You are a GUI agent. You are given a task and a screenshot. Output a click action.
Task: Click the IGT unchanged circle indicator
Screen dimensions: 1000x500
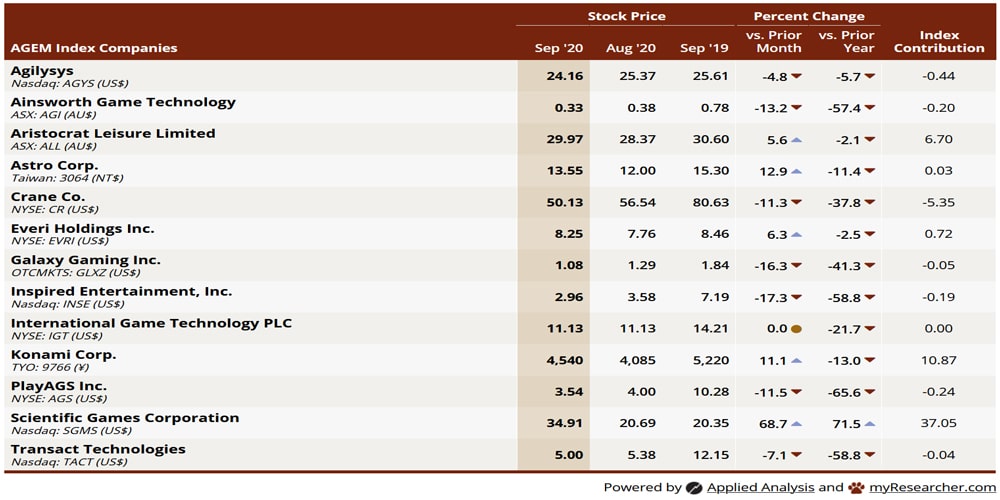(x=796, y=329)
